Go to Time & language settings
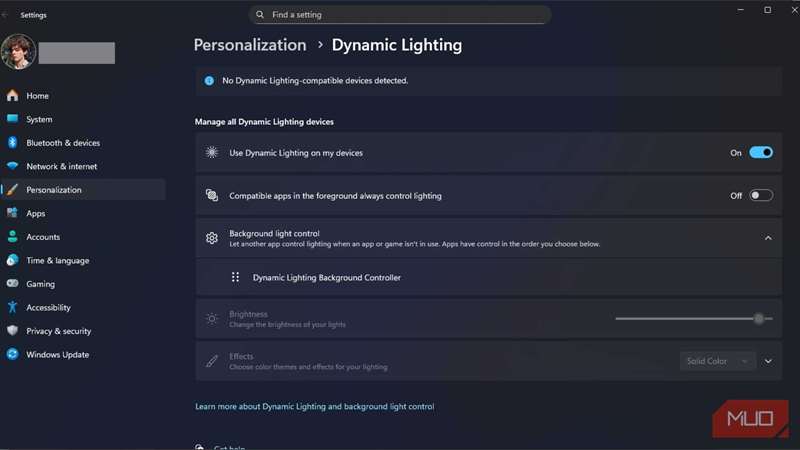Viewport: 800px width, 450px height. (x=57, y=260)
